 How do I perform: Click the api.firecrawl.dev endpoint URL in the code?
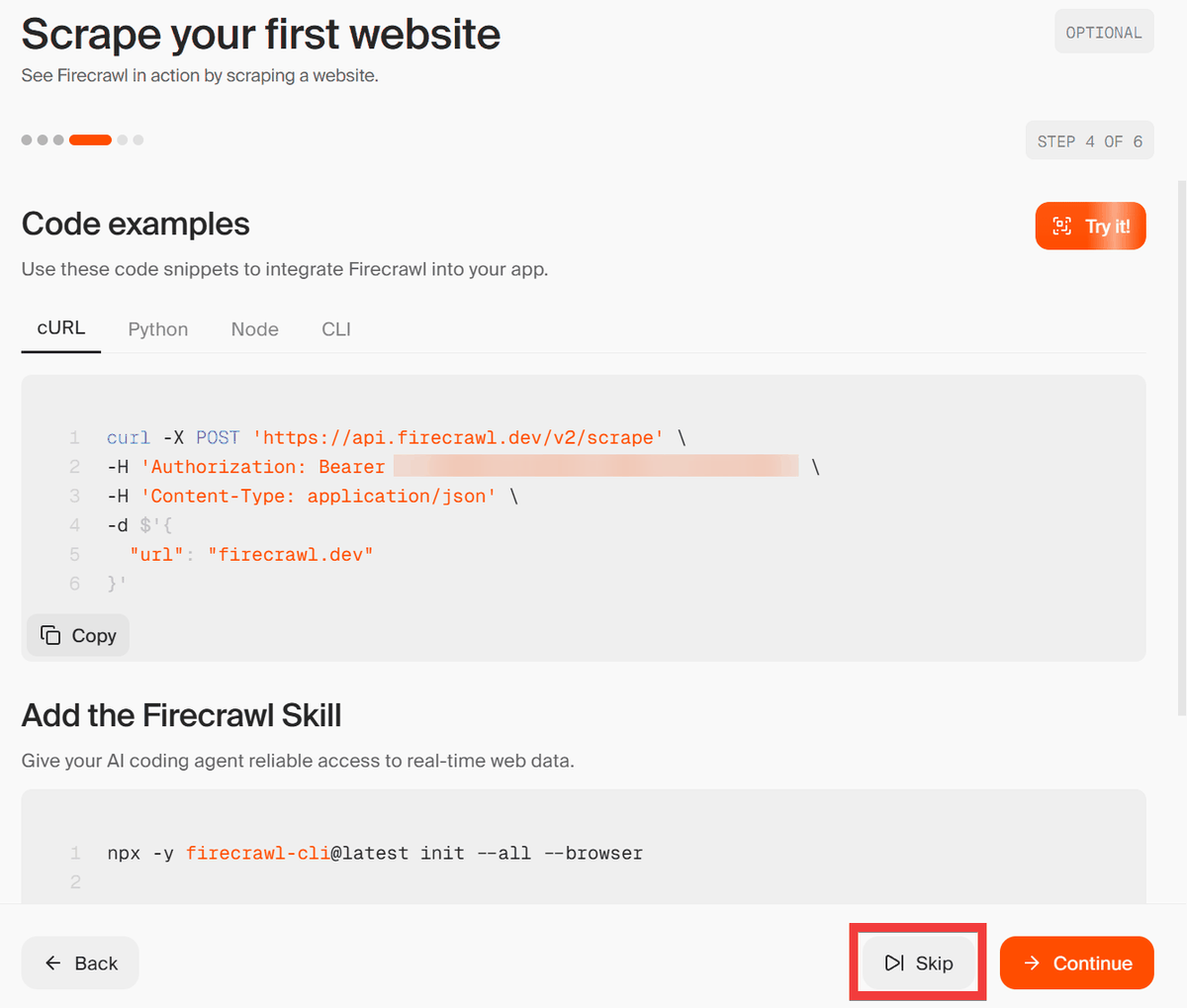[x=458, y=437]
